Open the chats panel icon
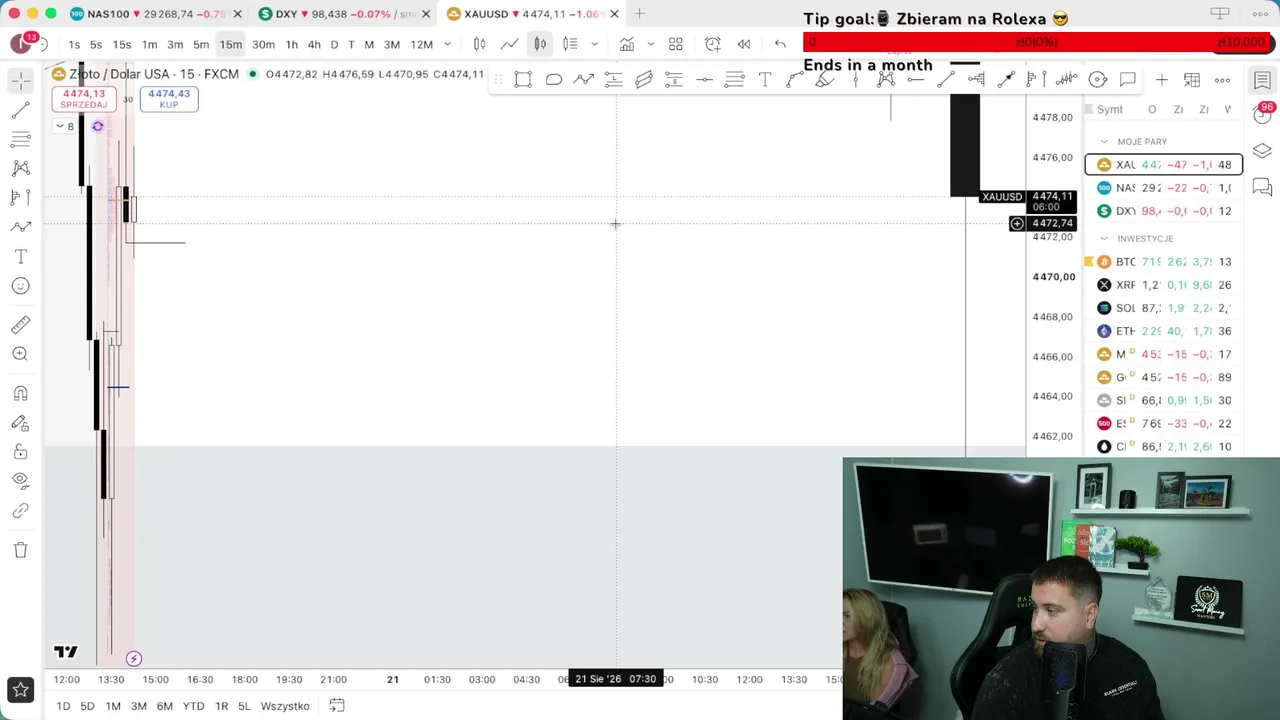 point(1262,187)
